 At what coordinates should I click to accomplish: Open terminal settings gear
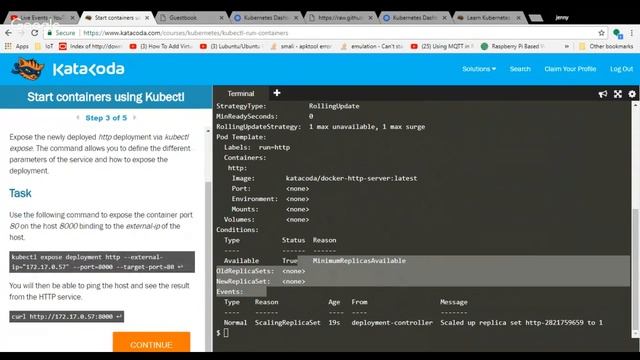coord(632,94)
